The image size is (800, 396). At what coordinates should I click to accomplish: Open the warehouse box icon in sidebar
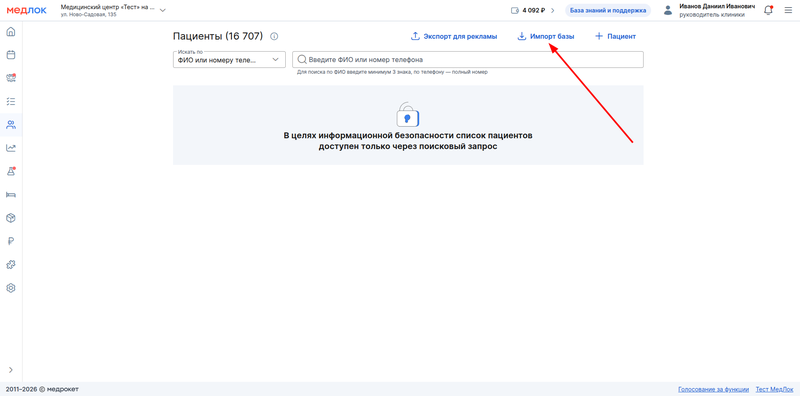click(11, 218)
